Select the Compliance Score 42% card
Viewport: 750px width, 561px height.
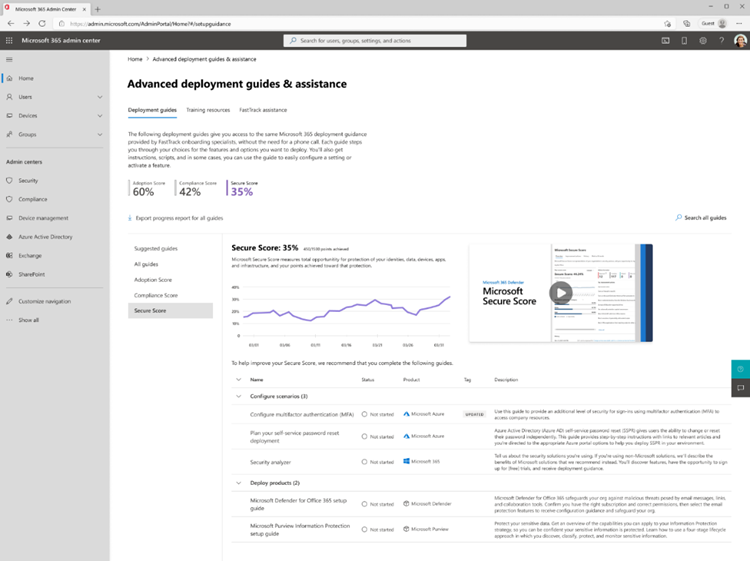(x=197, y=189)
